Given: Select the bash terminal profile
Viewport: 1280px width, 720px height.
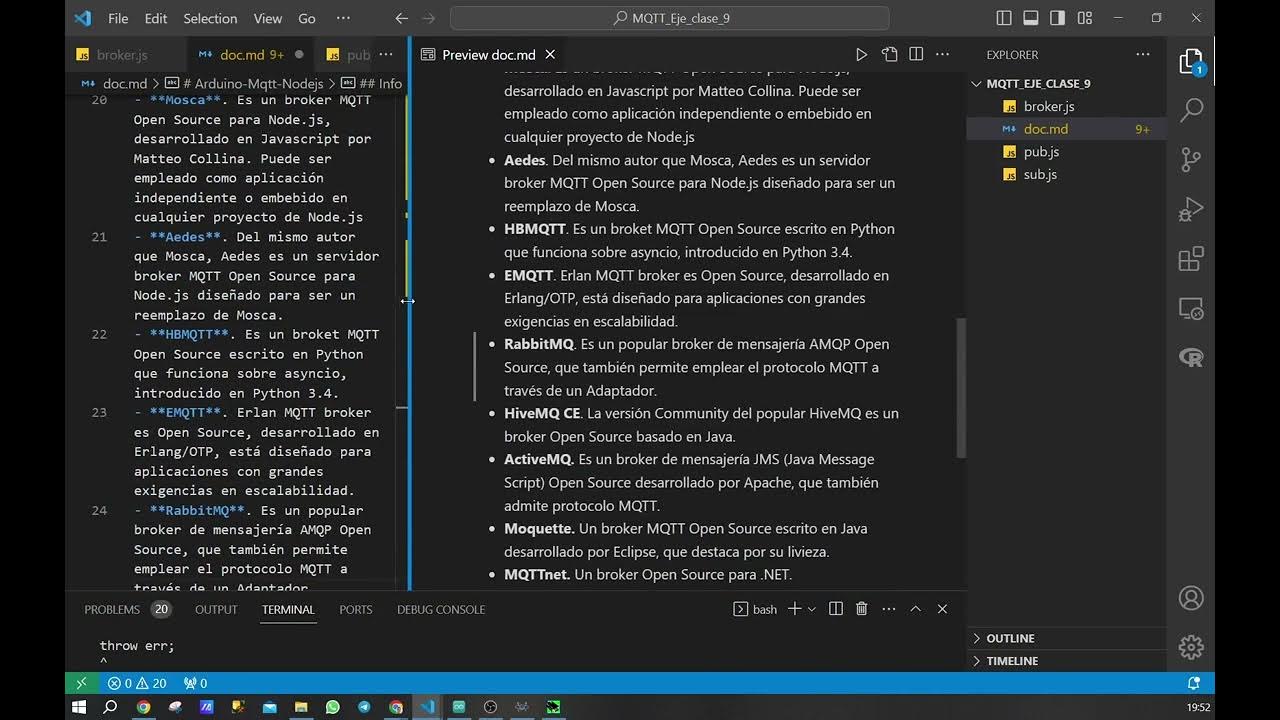Looking at the screenshot, I should (755, 609).
